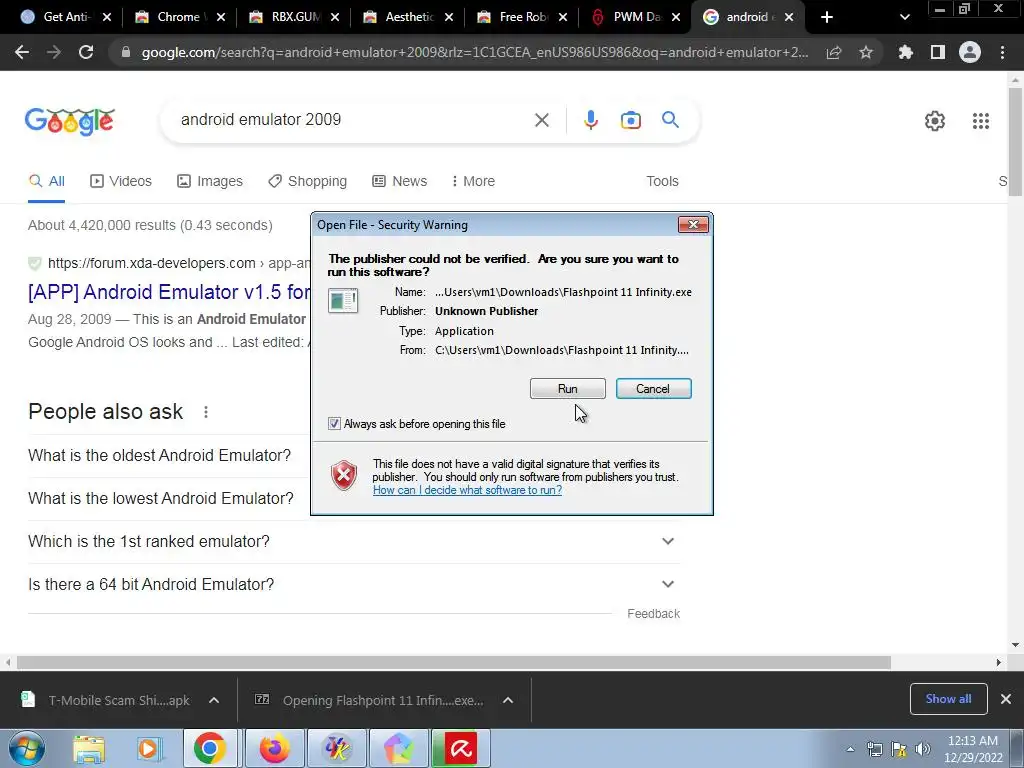Screen dimensions: 1024x768
Task: Open Windows Explorer from taskbar
Action: click(x=89, y=749)
